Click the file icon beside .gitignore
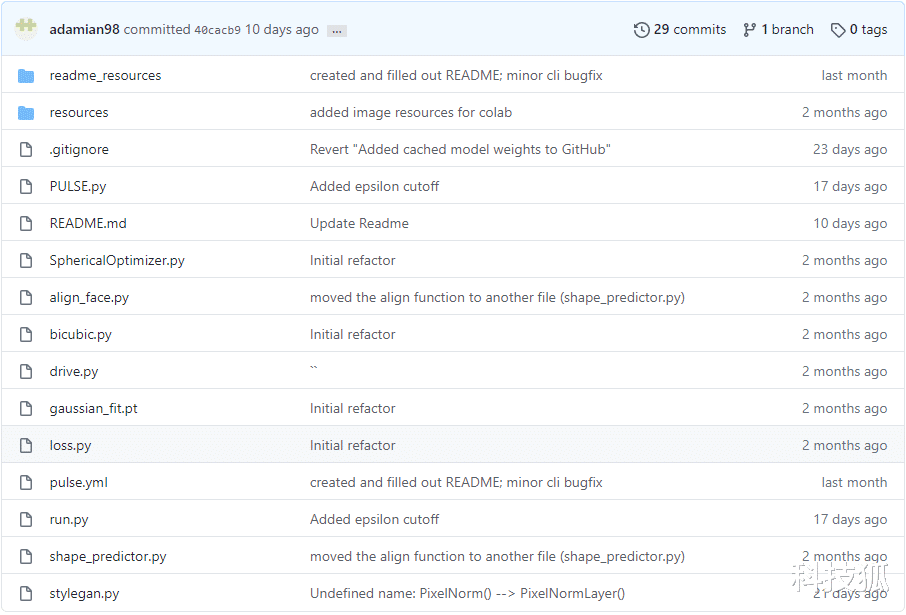The width and height of the screenshot is (906, 615). (26, 149)
